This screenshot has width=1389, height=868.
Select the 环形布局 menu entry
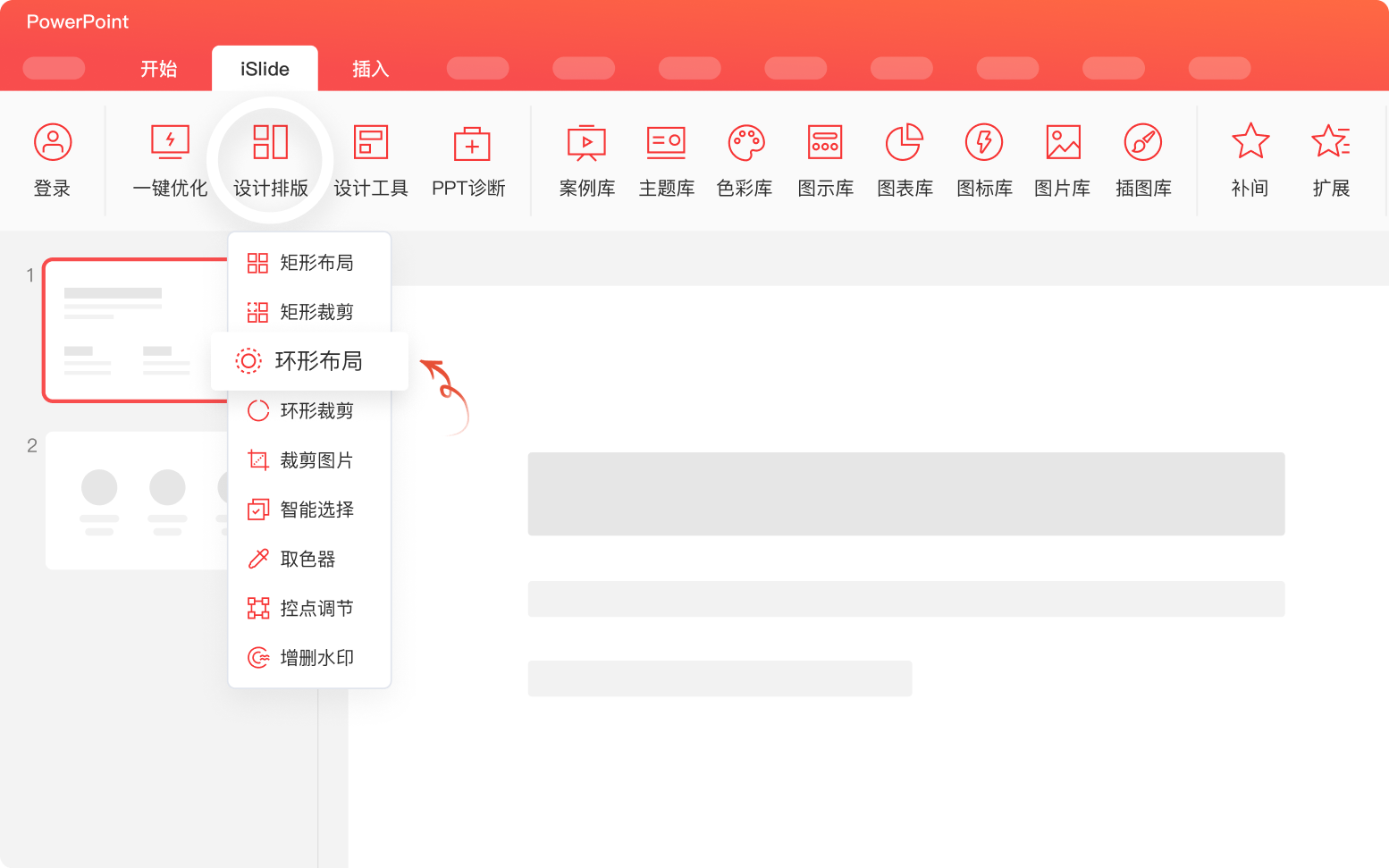pyautogui.click(x=309, y=361)
